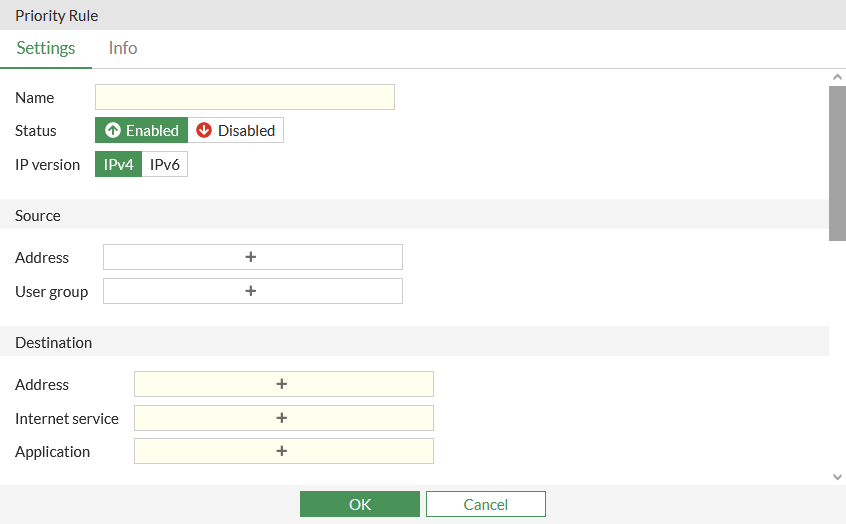Click the Application field plus icon

(282, 451)
